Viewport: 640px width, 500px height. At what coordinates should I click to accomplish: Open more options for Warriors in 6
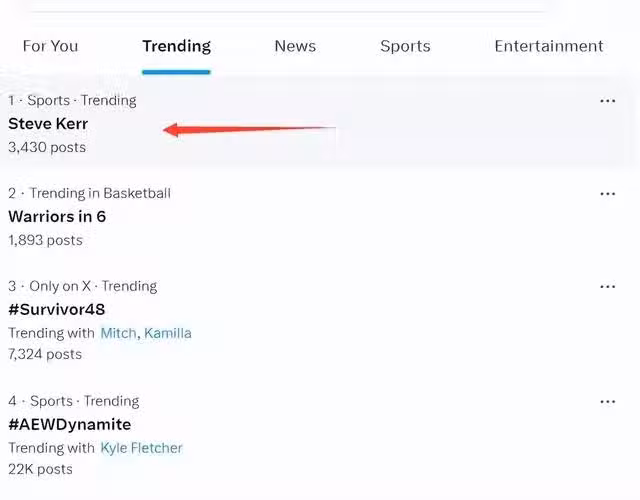click(607, 194)
